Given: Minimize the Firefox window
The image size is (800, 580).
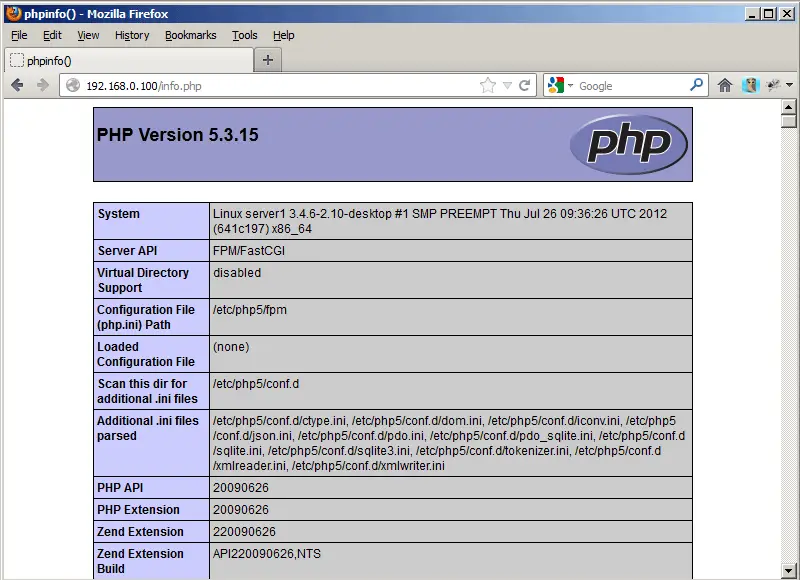Looking at the screenshot, I should (x=752, y=14).
